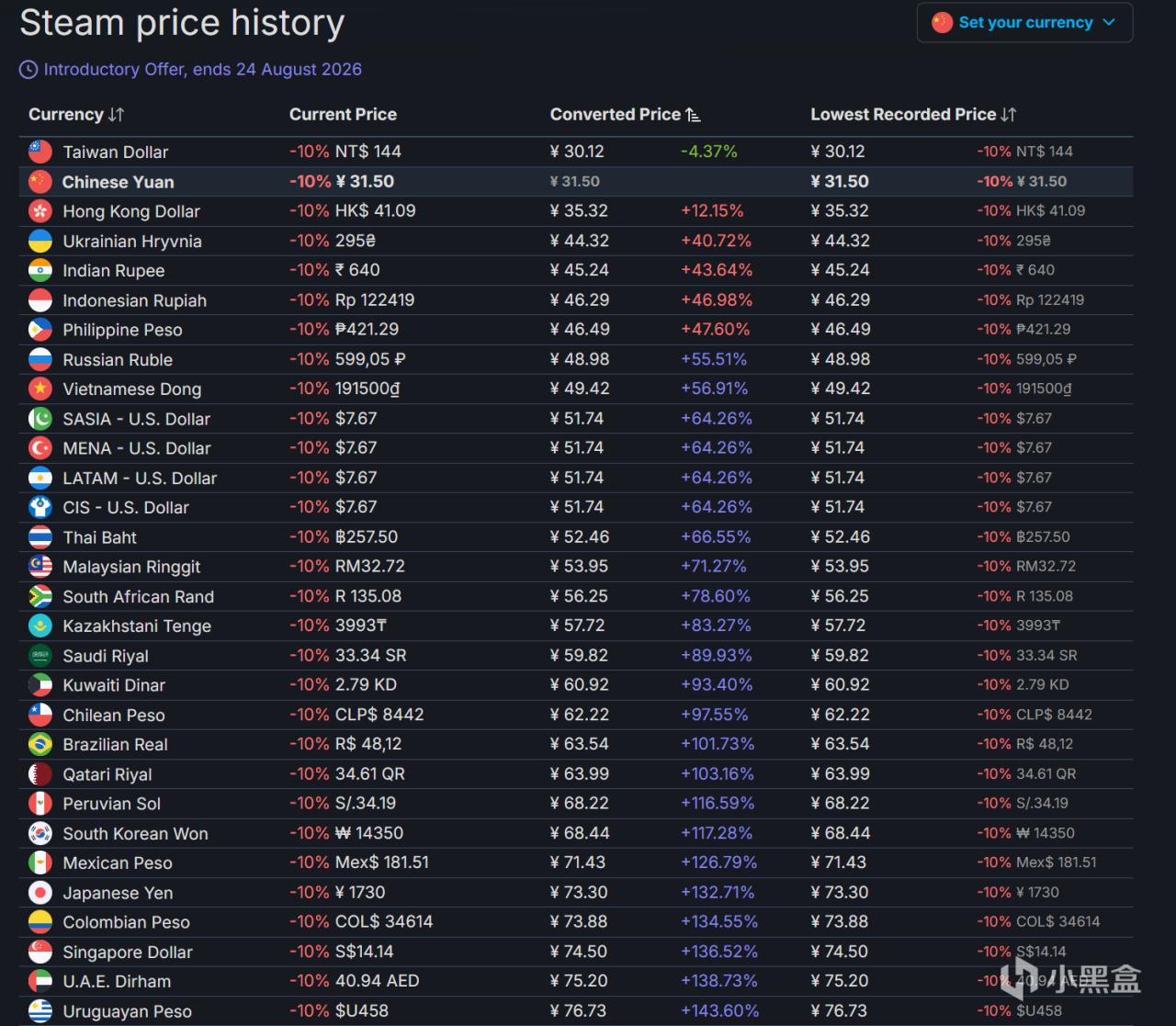Sort by Converted Price column header
1176x1026 pixels.
(625, 115)
